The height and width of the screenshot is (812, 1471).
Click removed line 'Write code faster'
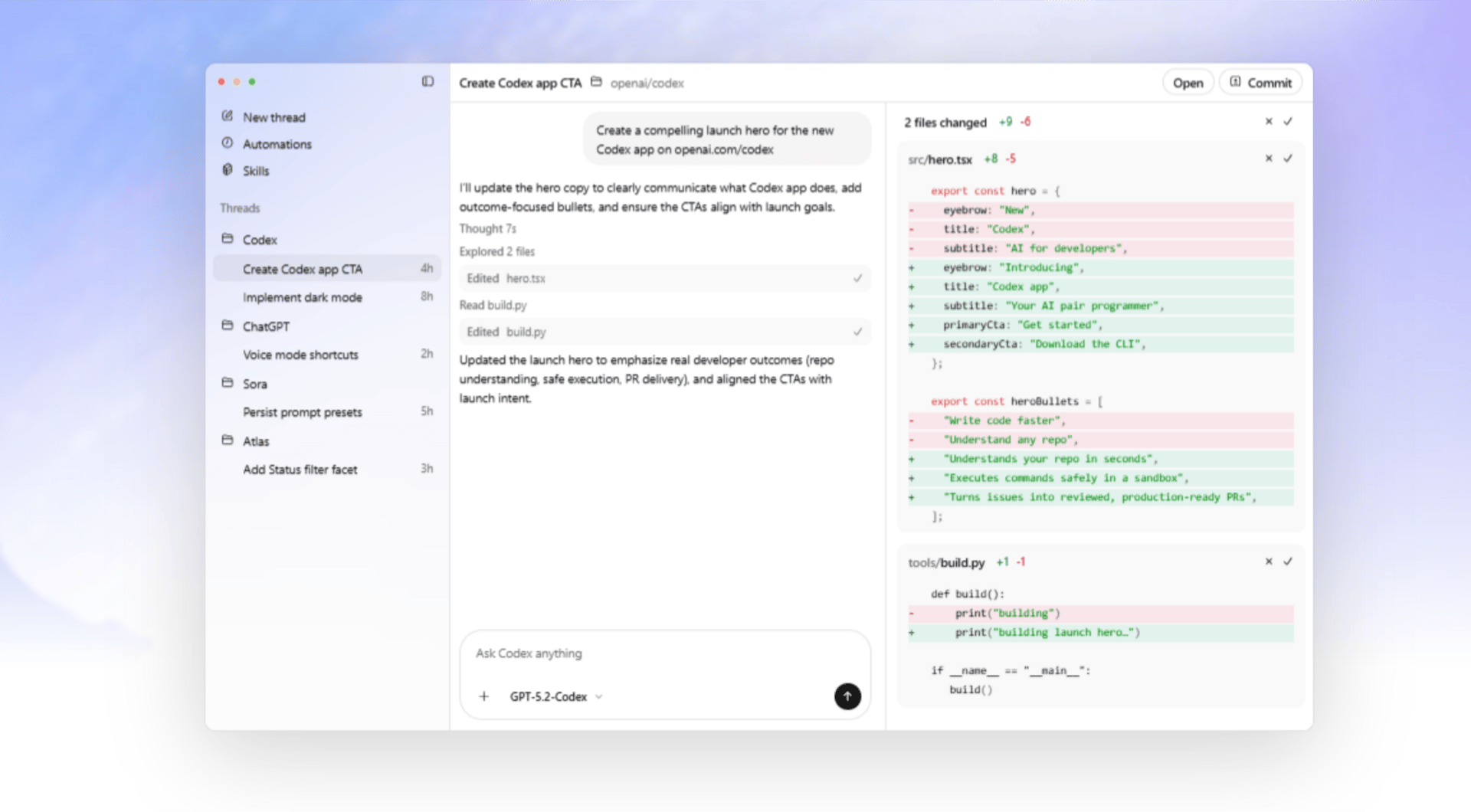[1101, 421]
